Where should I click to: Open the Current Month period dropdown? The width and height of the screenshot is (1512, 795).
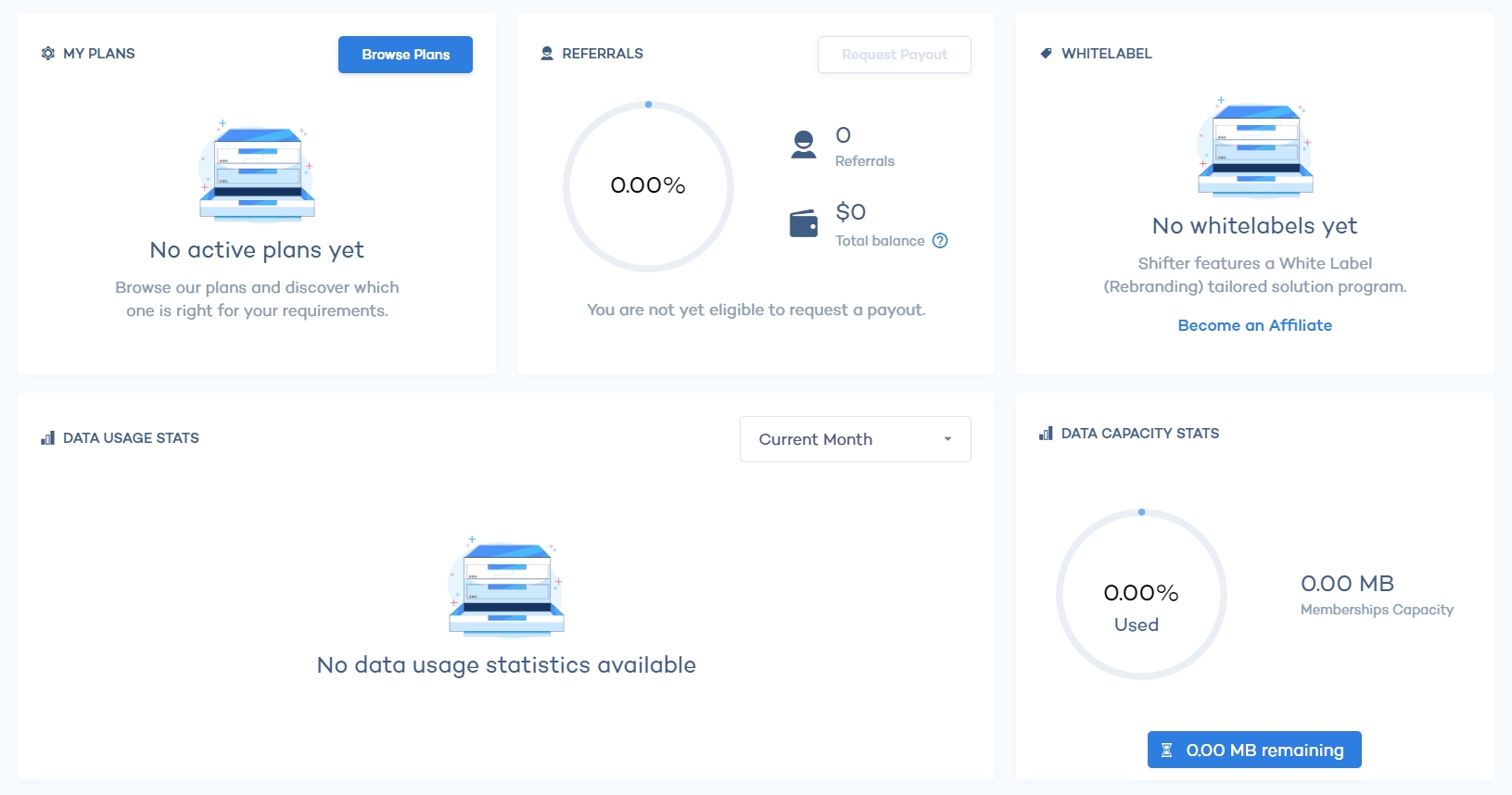[856, 439]
